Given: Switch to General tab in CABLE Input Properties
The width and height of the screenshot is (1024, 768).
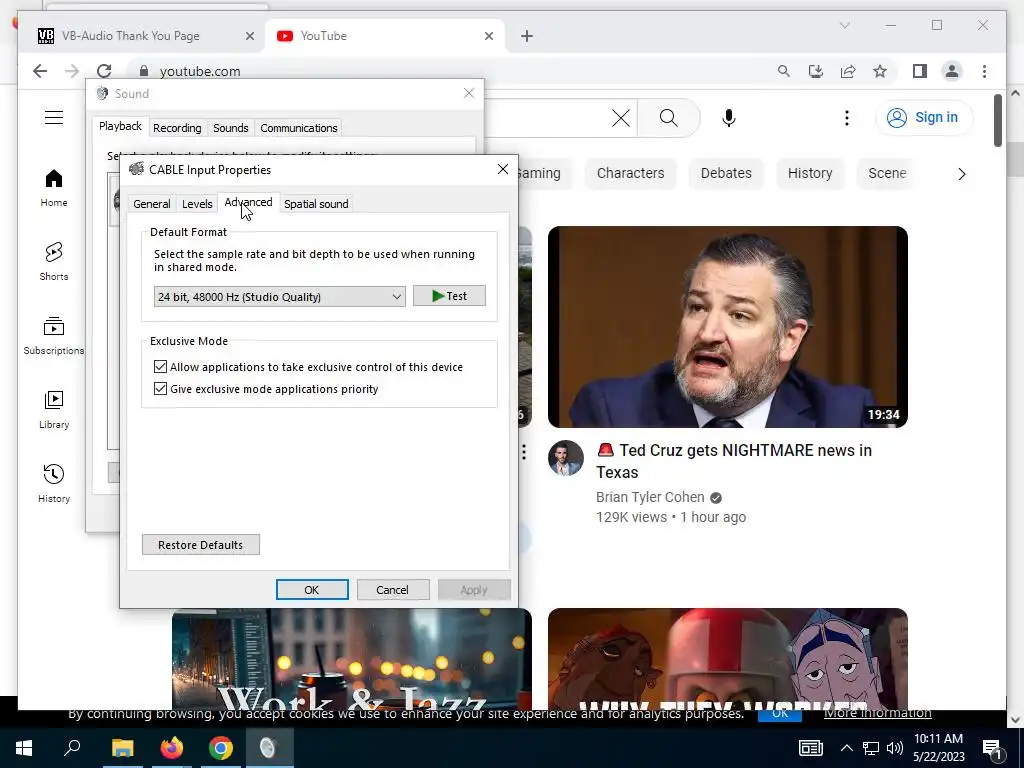Looking at the screenshot, I should 152,204.
